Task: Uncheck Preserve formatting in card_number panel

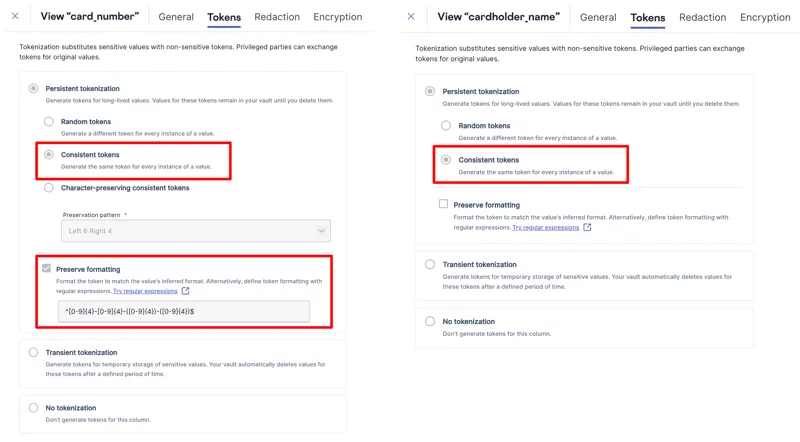Action: pos(47,269)
